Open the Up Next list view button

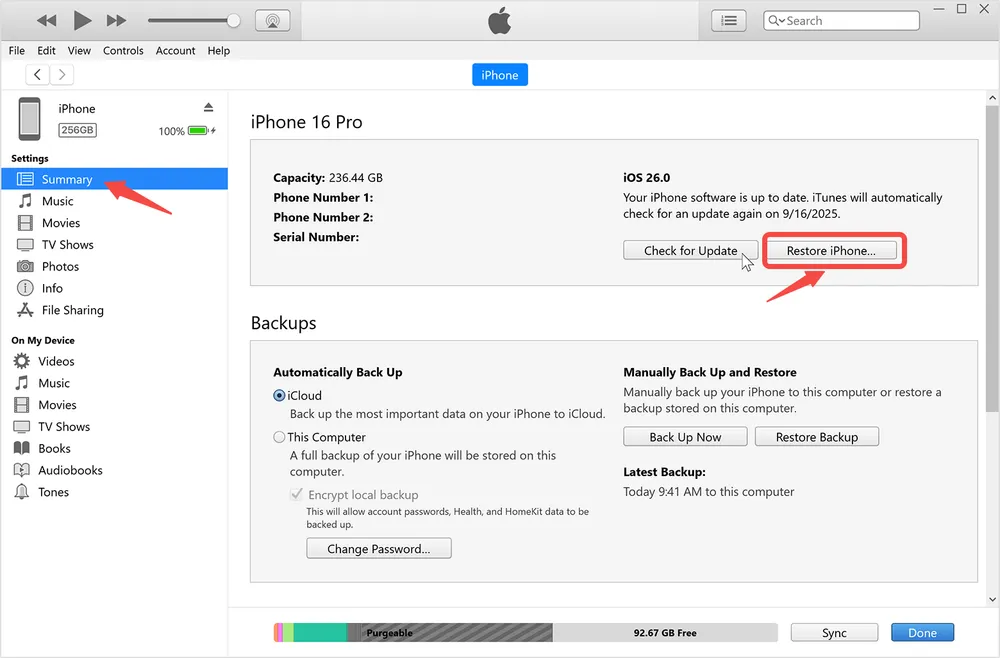(728, 20)
